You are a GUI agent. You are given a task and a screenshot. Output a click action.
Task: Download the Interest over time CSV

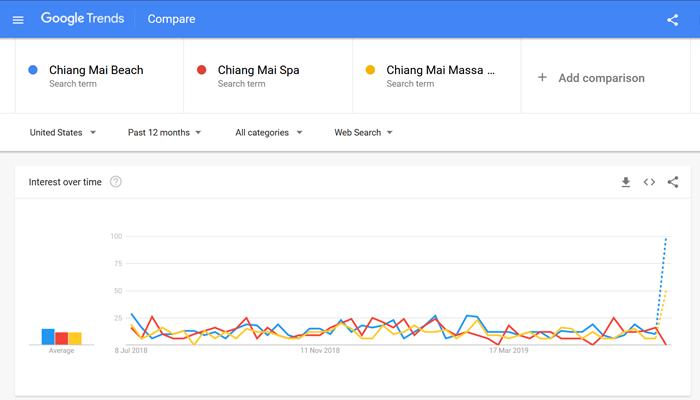pos(626,182)
